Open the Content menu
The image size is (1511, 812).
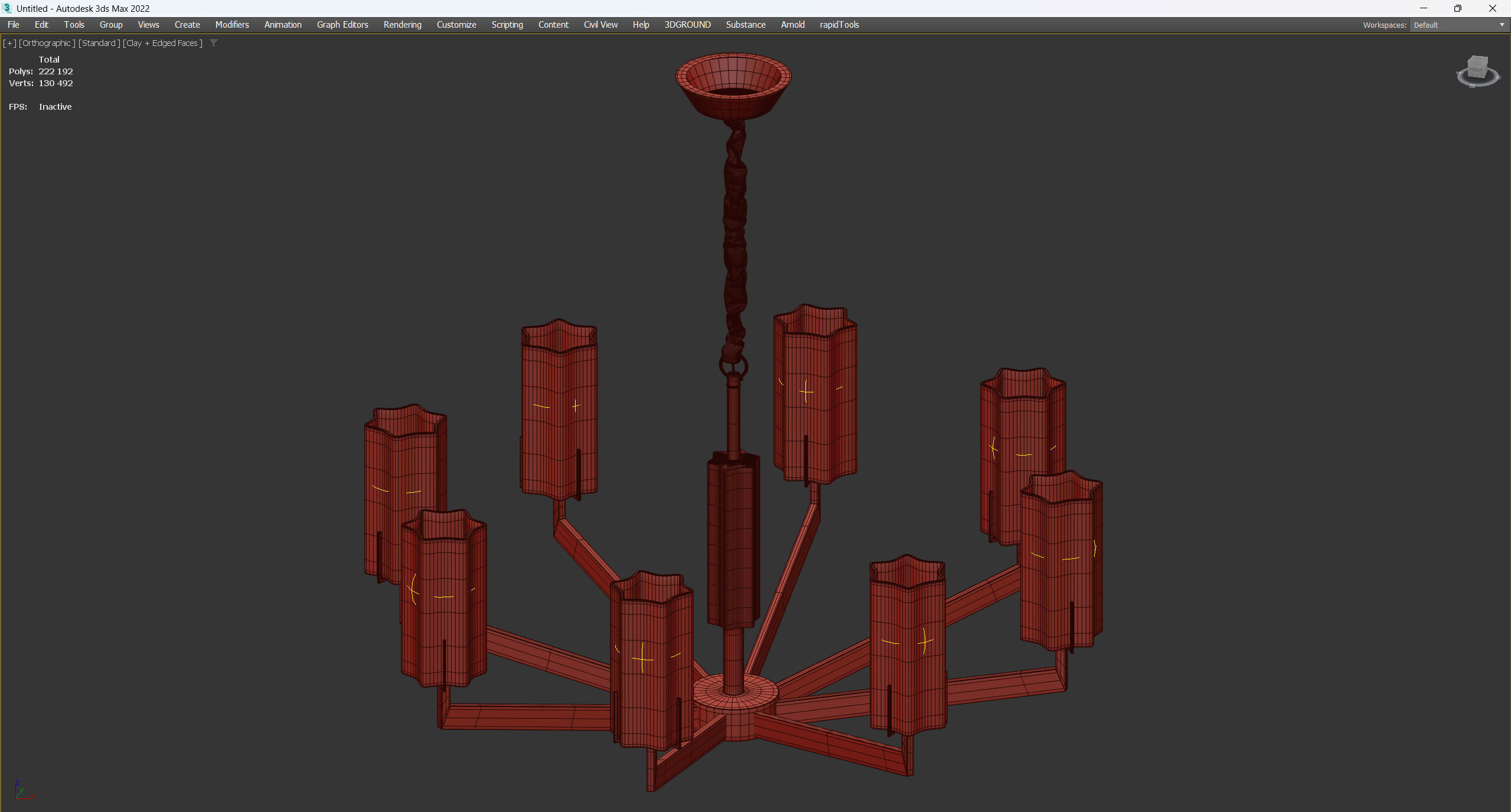click(553, 25)
